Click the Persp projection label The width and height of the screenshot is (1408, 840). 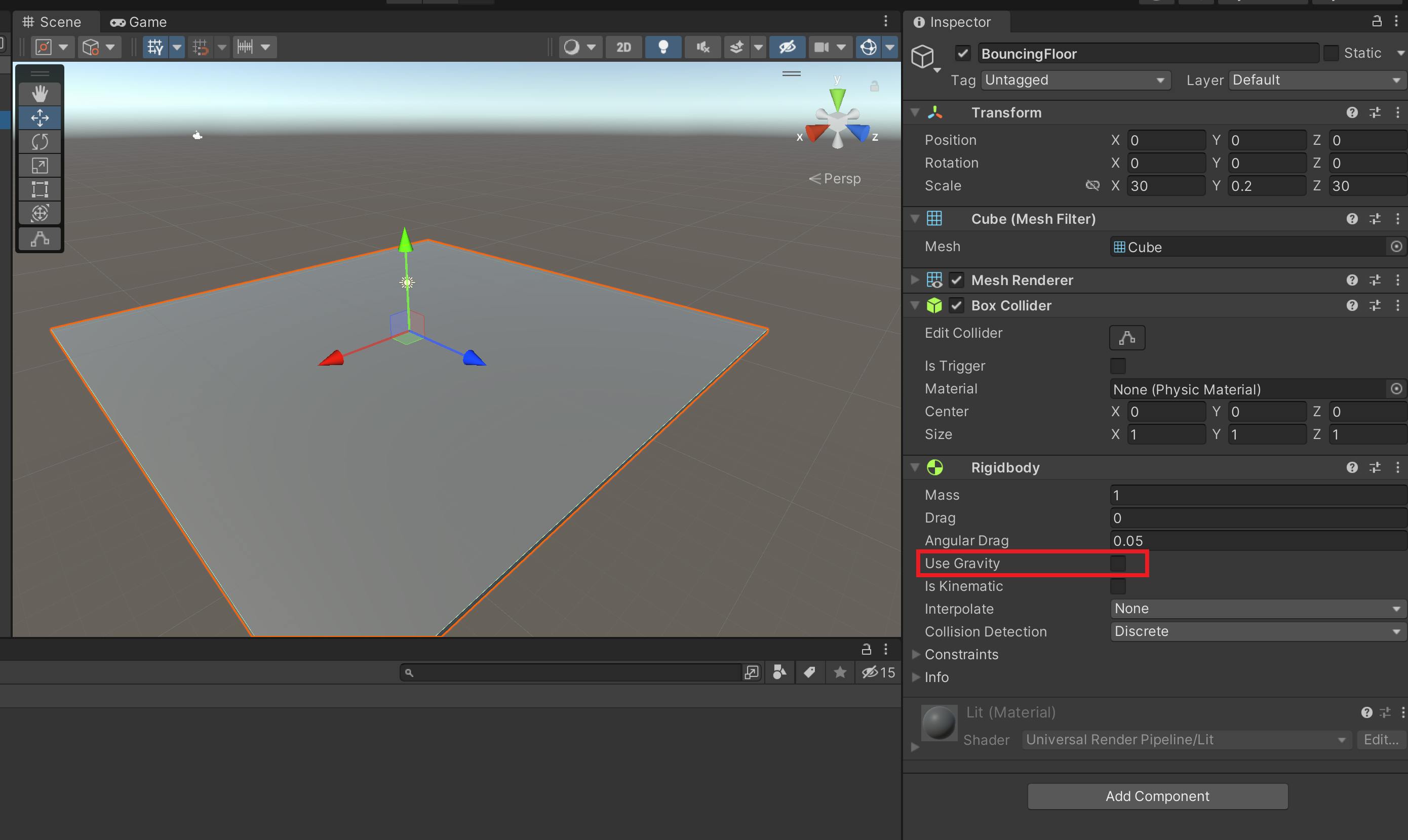pyautogui.click(x=842, y=179)
